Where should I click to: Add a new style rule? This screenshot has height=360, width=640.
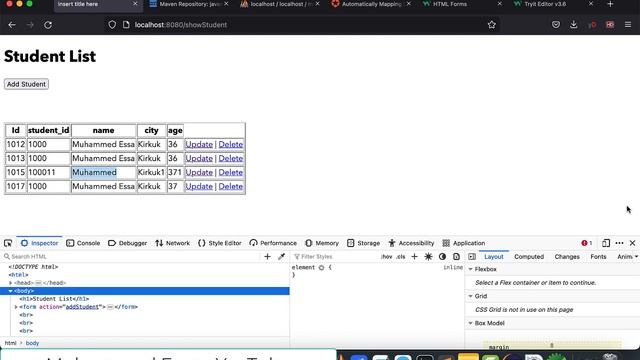(414, 257)
